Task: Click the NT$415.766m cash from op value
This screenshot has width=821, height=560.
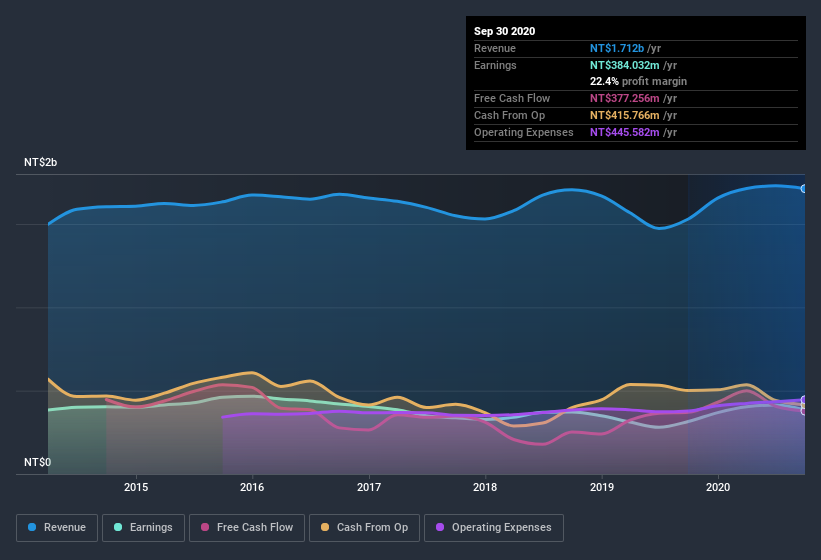Action: [x=625, y=115]
